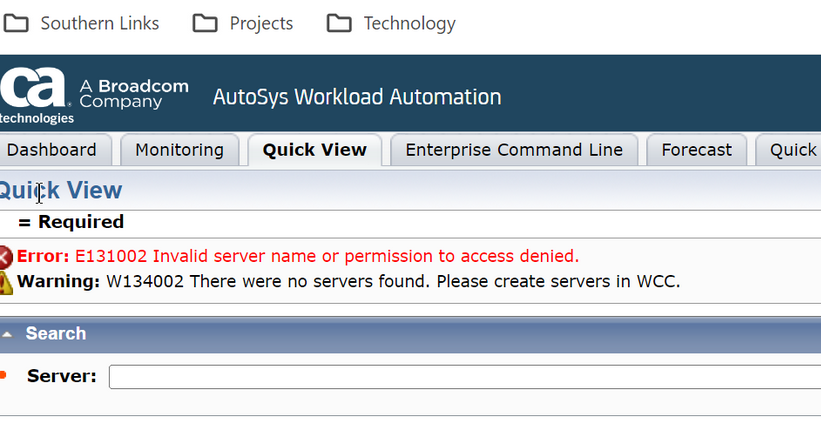Open the Technology bookmark folder
The height and width of the screenshot is (432, 821).
pos(391,23)
